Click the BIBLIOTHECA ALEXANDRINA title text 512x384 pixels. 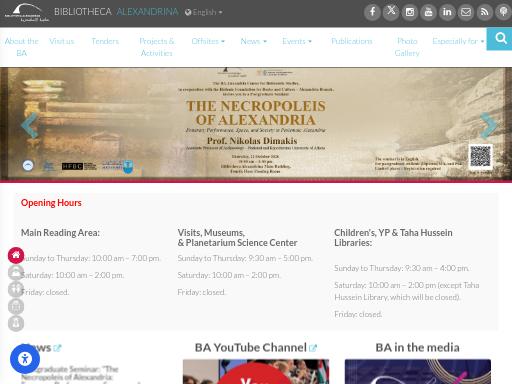pyautogui.click(x=116, y=12)
